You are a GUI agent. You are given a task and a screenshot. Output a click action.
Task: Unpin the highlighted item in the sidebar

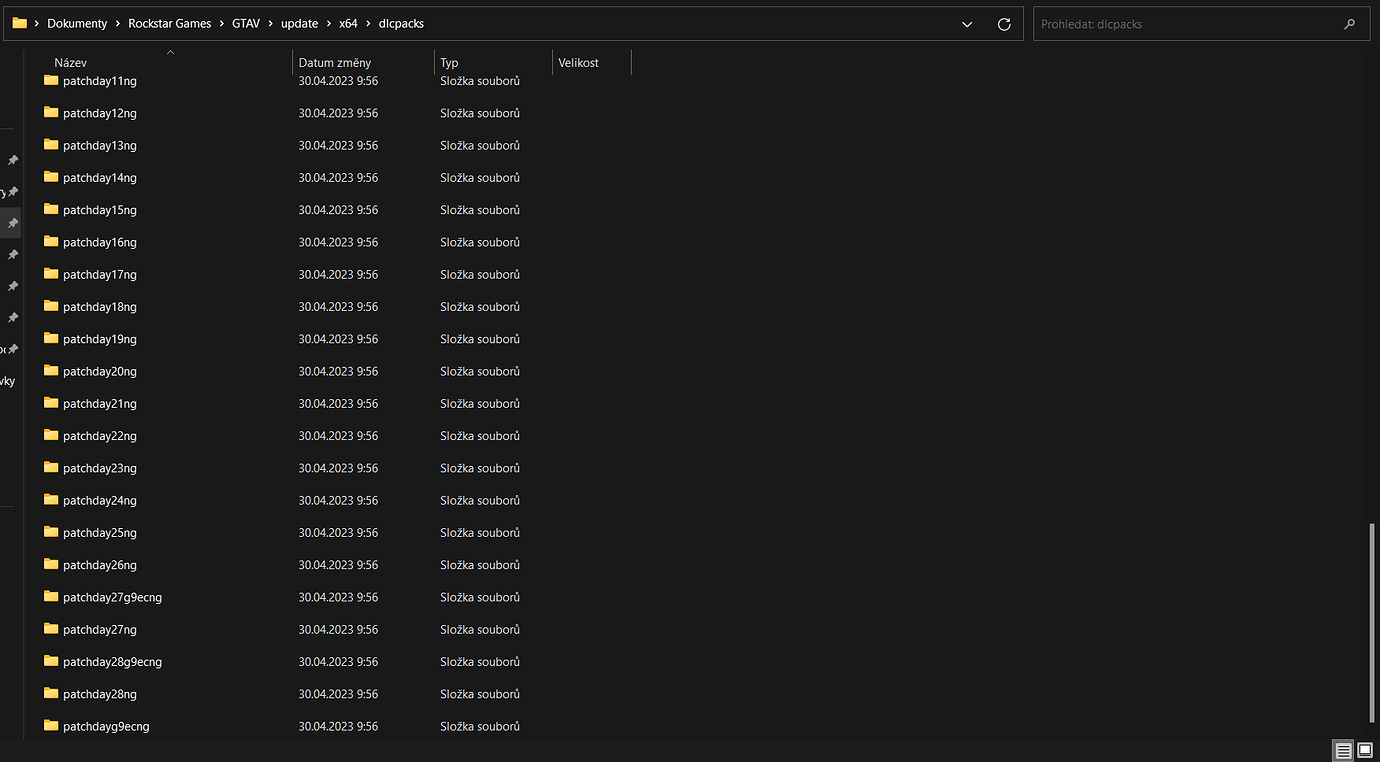14,222
